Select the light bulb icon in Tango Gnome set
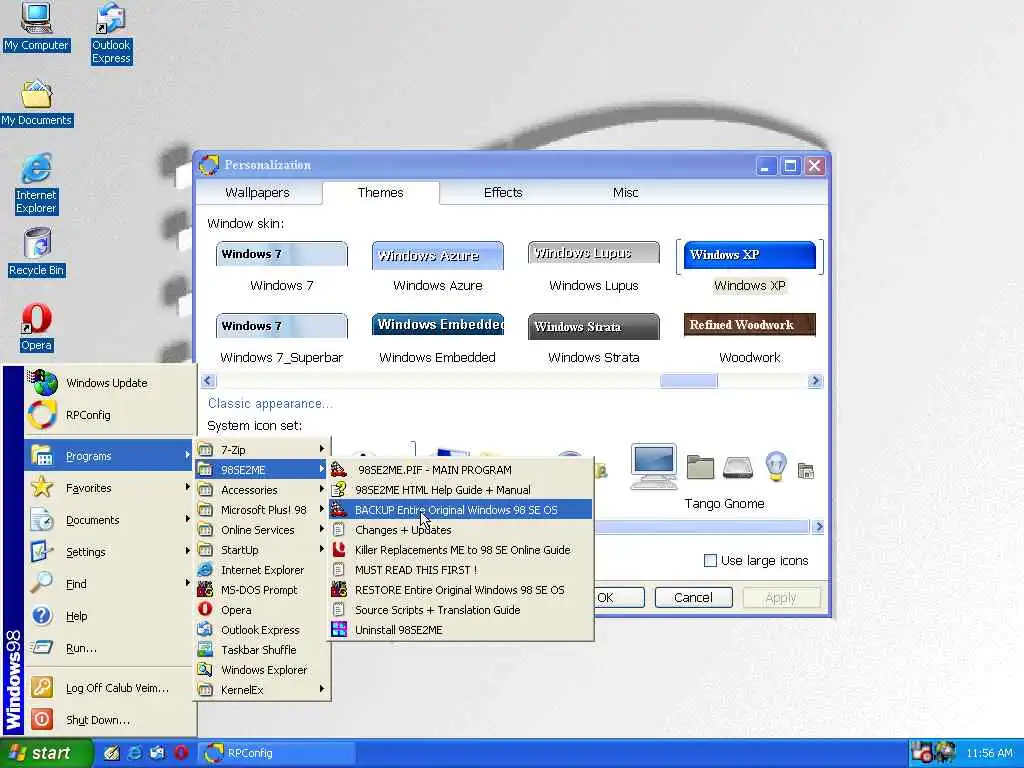 pyautogui.click(x=775, y=467)
